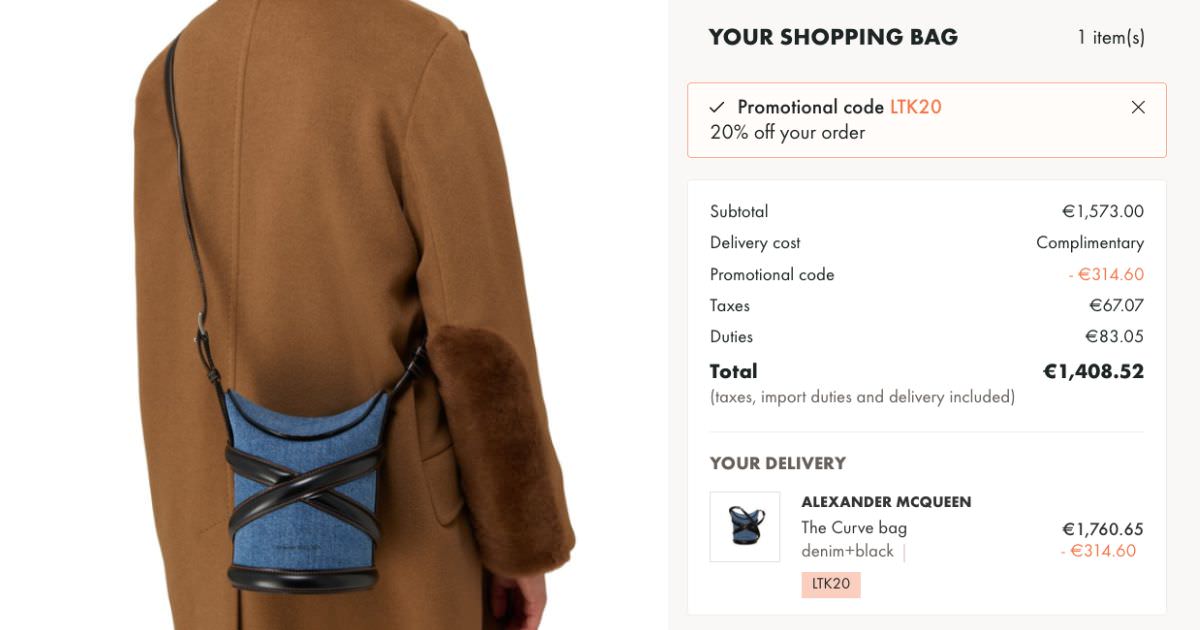Open The Curve bag product title

[854, 528]
